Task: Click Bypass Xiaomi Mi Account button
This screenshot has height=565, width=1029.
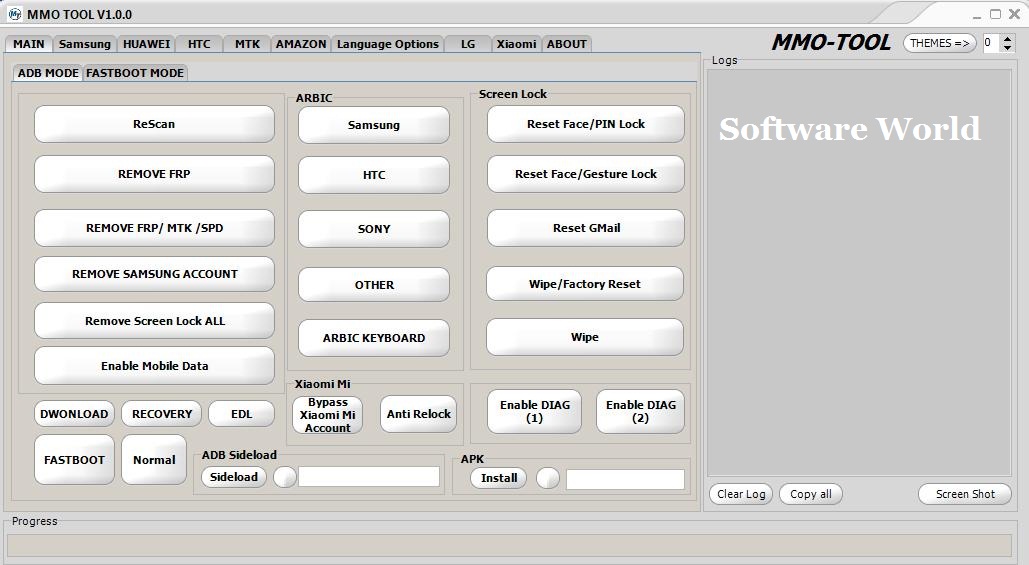Action: [x=327, y=415]
